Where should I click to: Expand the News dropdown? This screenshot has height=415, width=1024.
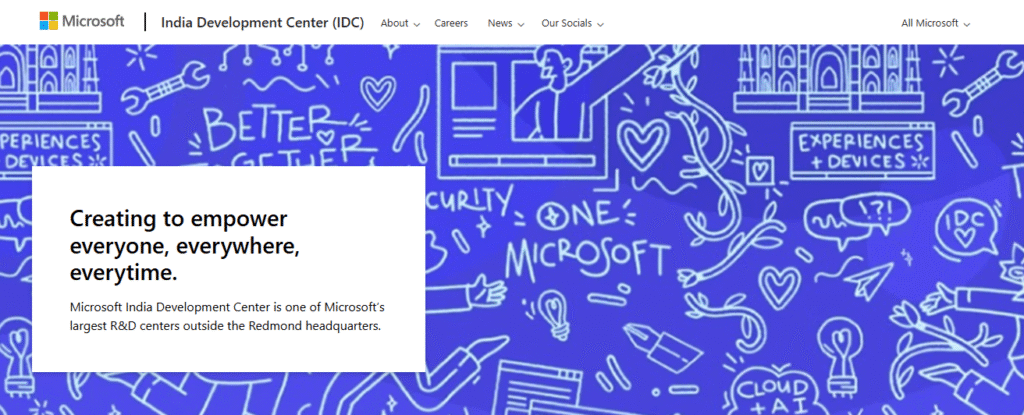coord(505,23)
